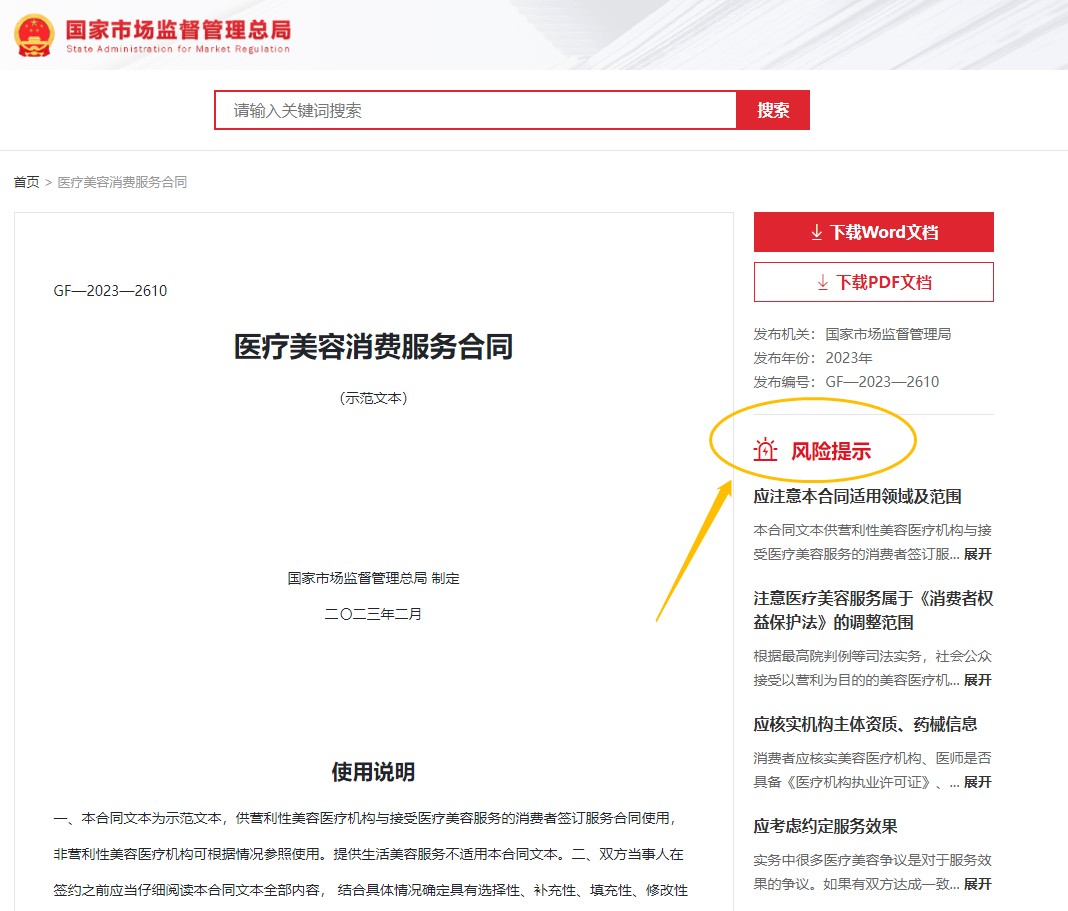Click the download arrow icon on PDF button
Viewport: 1068px width, 911px height.
point(823,282)
